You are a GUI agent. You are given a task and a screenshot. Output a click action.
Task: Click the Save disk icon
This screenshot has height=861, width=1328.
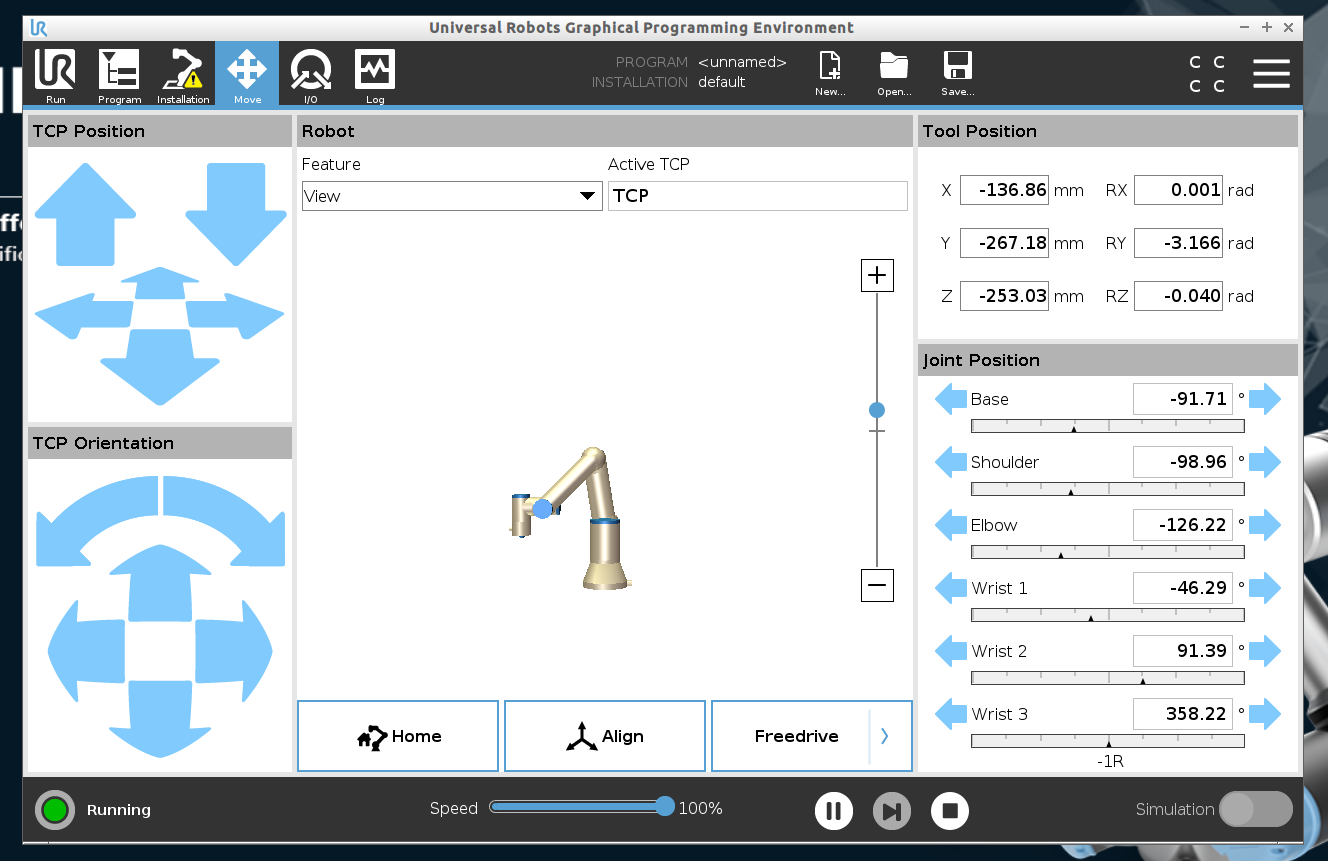(x=957, y=74)
